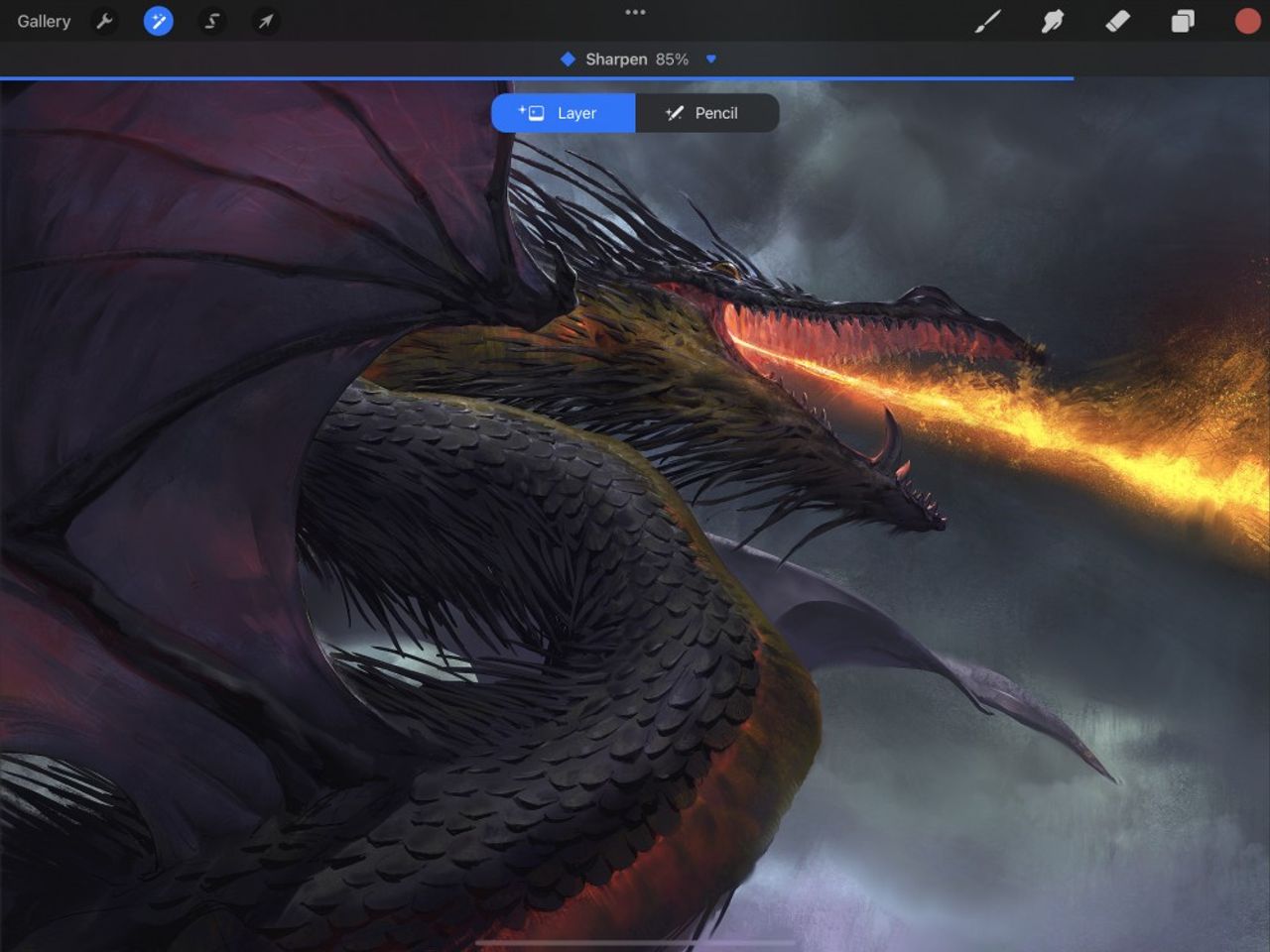This screenshot has width=1270, height=952.
Task: Select the Adjustments magic wand icon
Action: [x=158, y=21]
